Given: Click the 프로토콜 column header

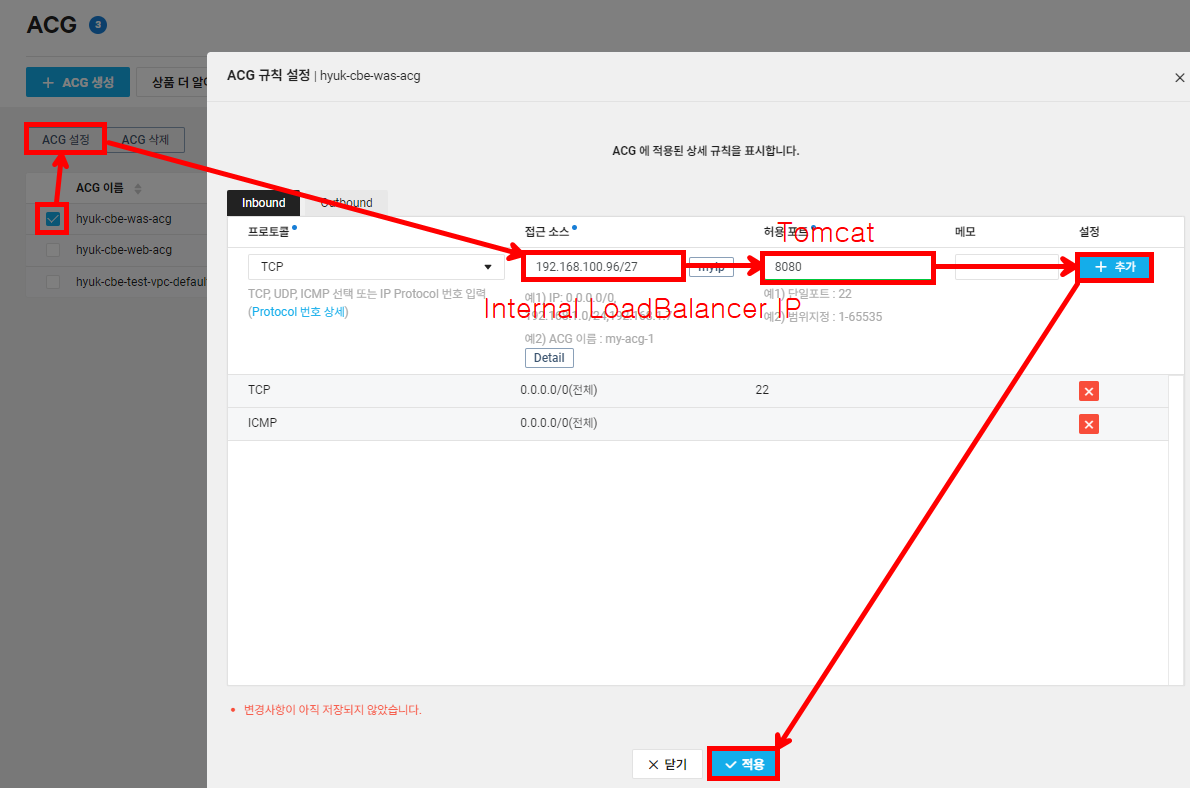Looking at the screenshot, I should tap(269, 232).
